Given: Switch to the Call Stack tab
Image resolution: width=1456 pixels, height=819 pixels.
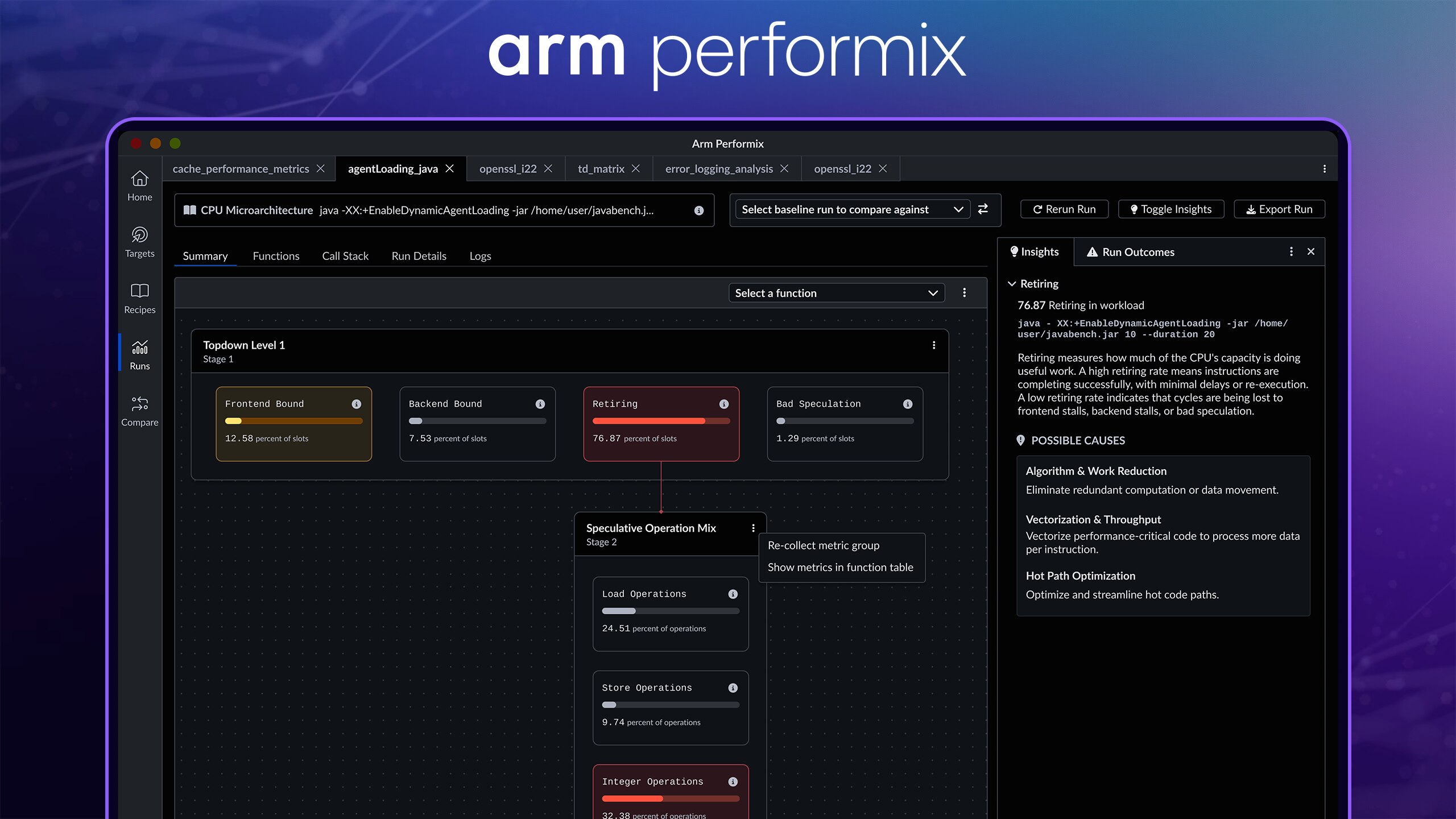Looking at the screenshot, I should 345,256.
